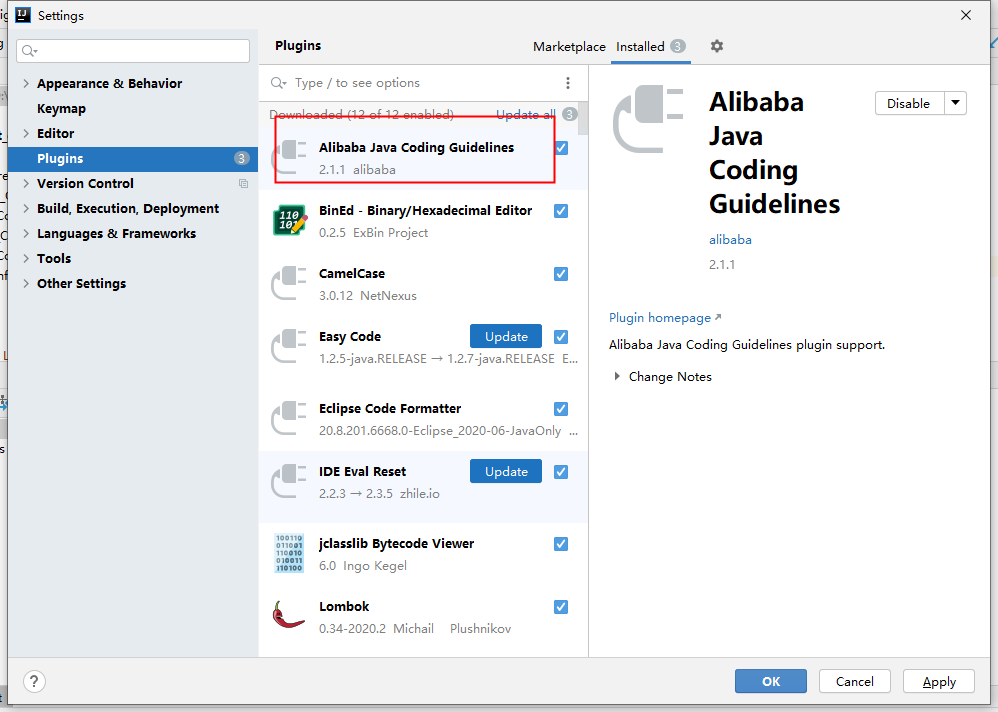
Task: Expand Appearance & Behavior settings
Action: coord(26,83)
